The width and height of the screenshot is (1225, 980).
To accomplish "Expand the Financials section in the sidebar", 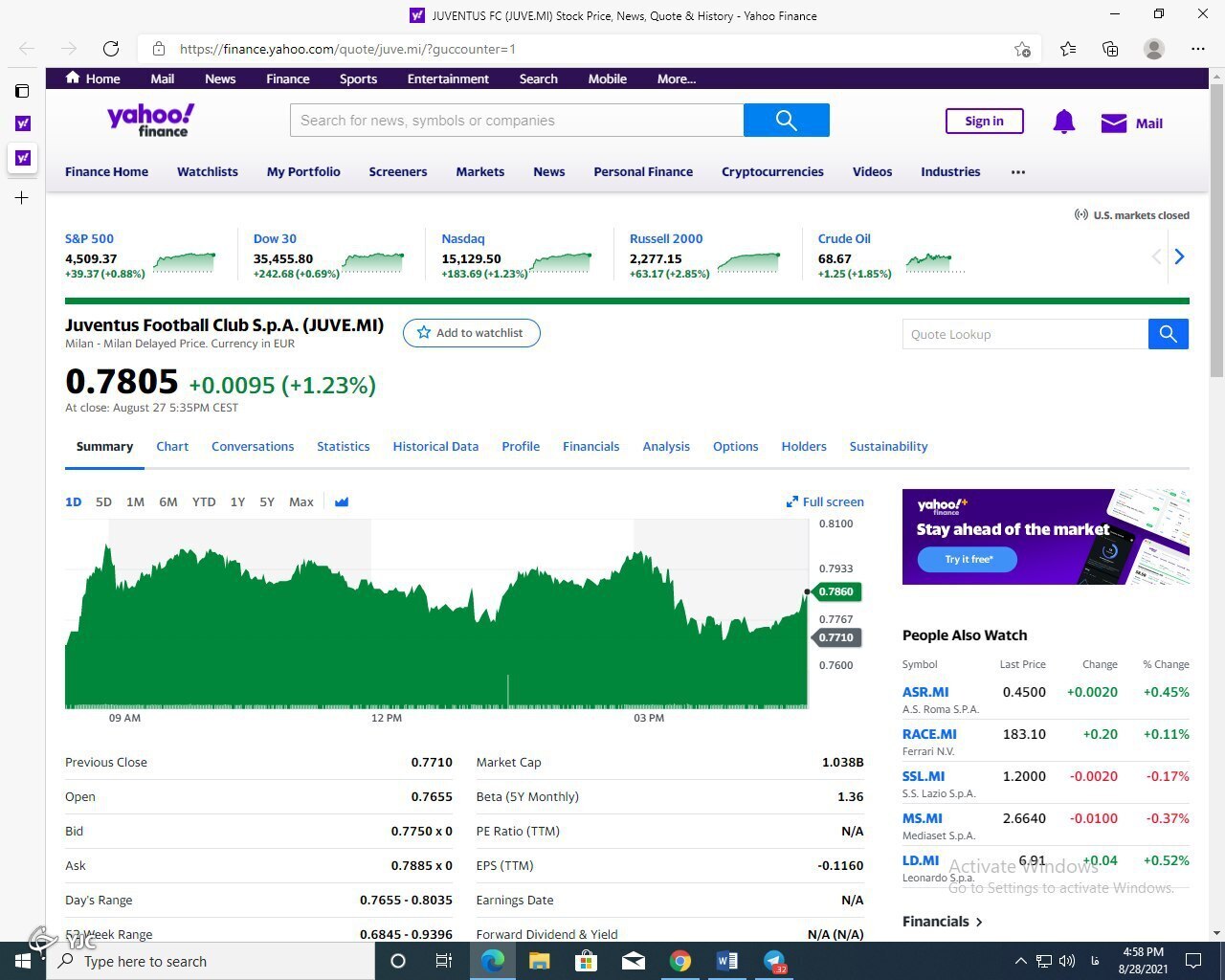I will (x=943, y=921).
